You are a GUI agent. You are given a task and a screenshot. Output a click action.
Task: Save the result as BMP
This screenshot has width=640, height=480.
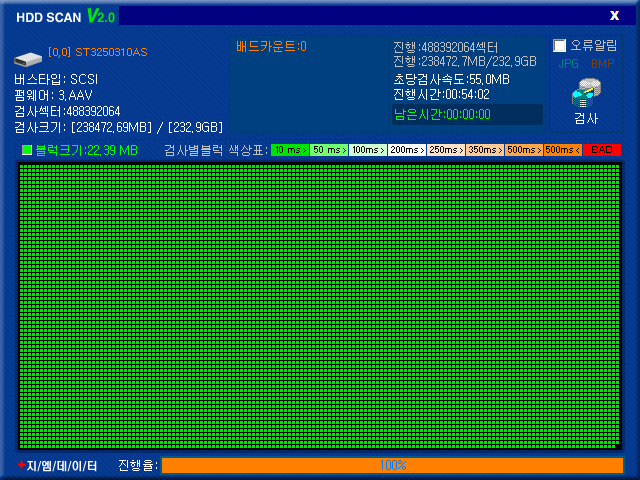pyautogui.click(x=602, y=64)
